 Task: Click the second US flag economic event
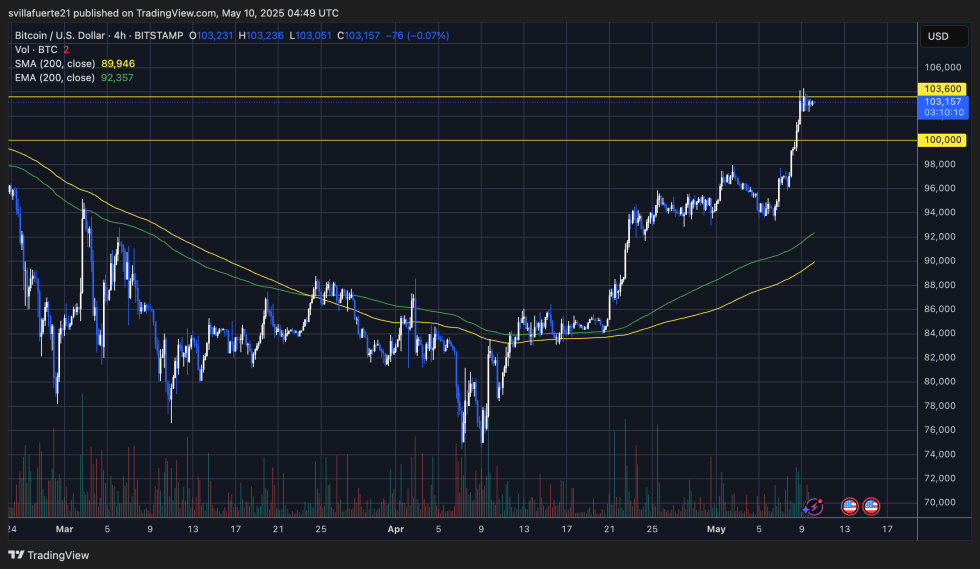871,507
